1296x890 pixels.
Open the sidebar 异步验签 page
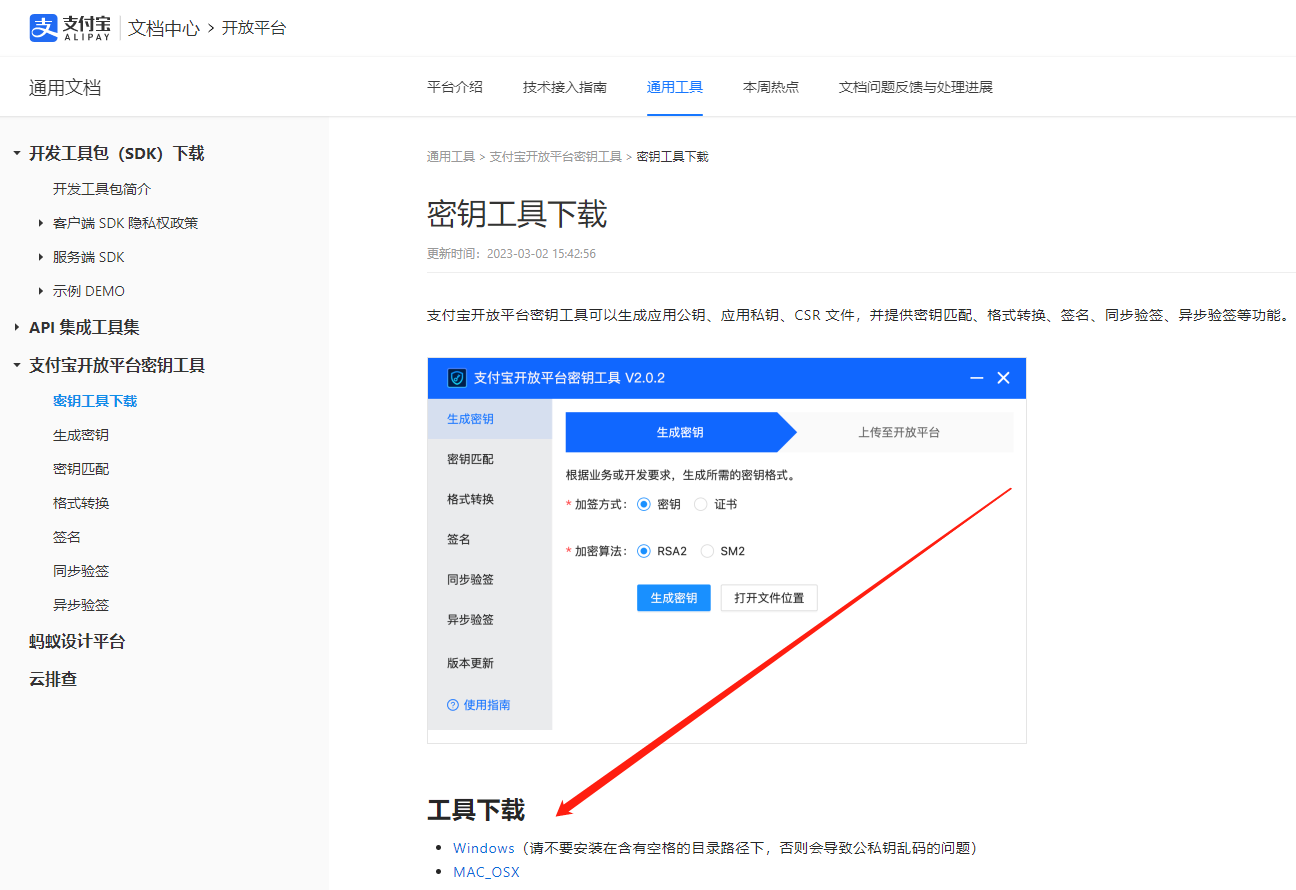click(81, 605)
